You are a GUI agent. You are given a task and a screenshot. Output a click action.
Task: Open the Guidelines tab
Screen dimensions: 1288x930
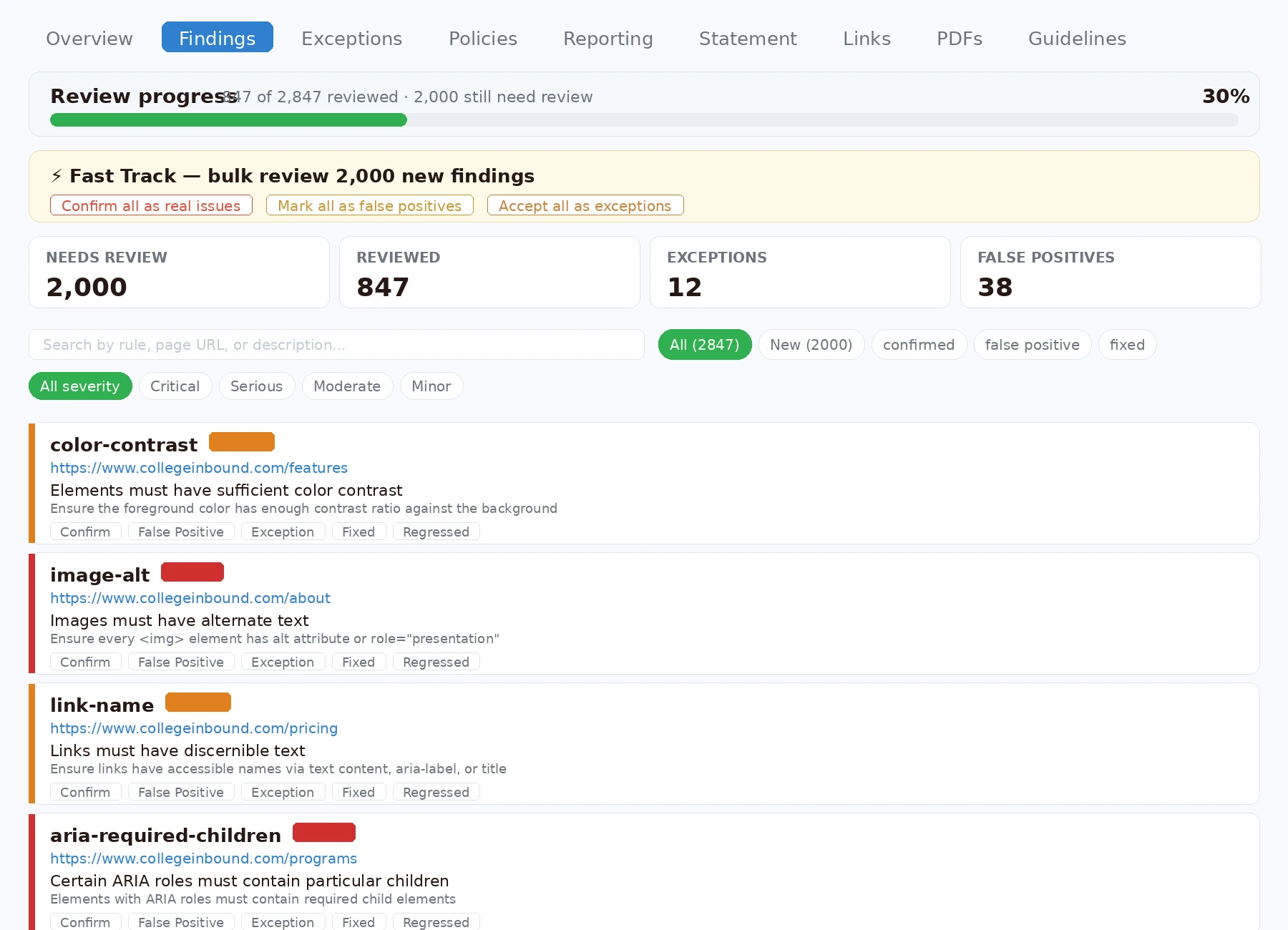[x=1076, y=39]
